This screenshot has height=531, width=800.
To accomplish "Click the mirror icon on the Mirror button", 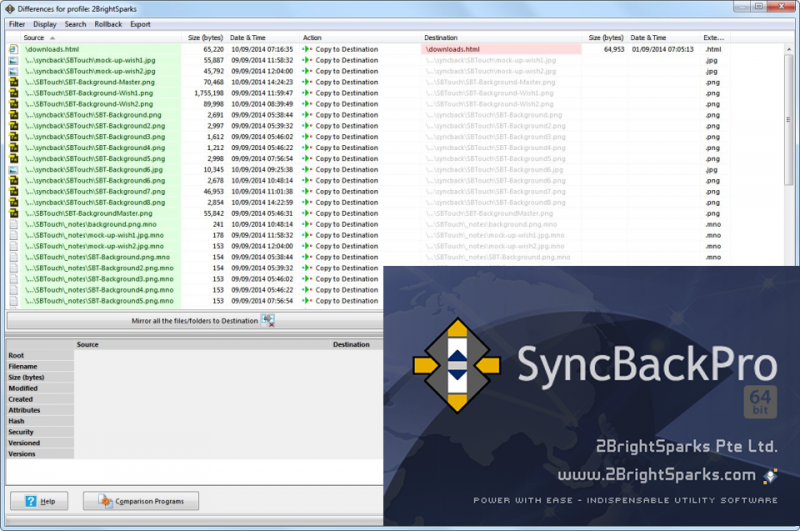I will (x=268, y=320).
